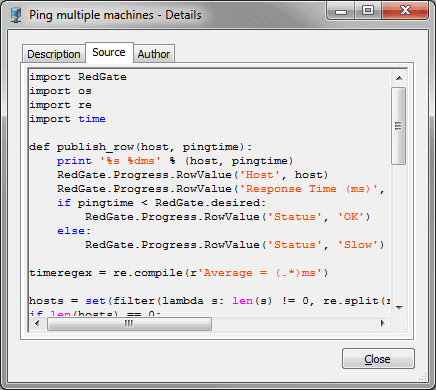Click the print '%s %dms' line
The image size is (436, 390).
pyautogui.click(x=175, y=161)
